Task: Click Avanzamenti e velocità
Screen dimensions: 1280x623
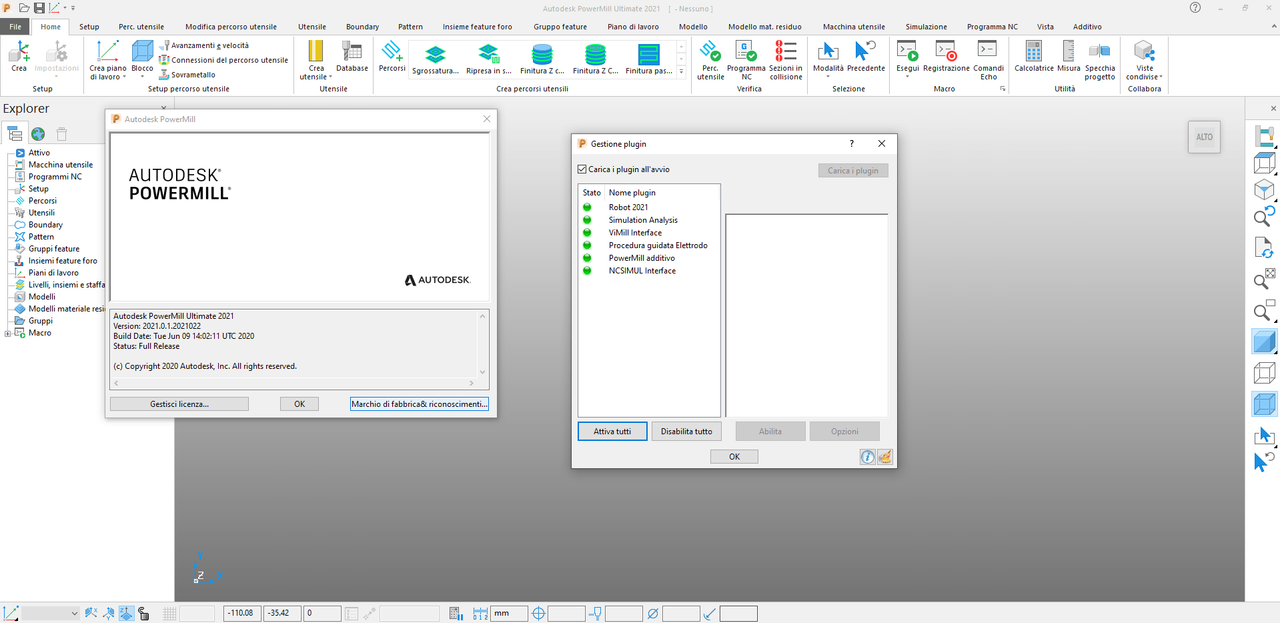Action: pos(203,45)
